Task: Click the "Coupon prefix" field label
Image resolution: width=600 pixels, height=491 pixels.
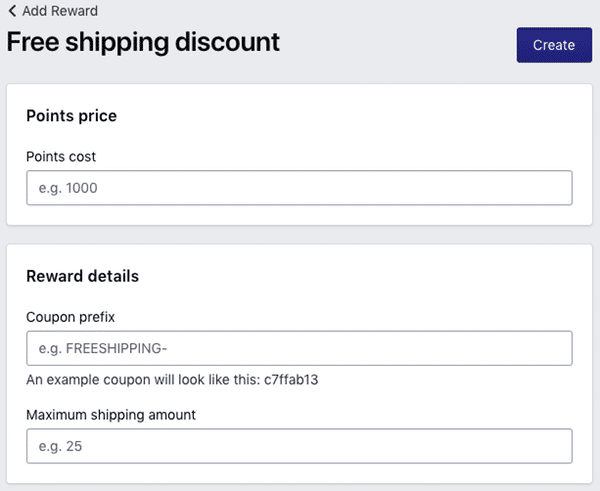Action: [71, 316]
